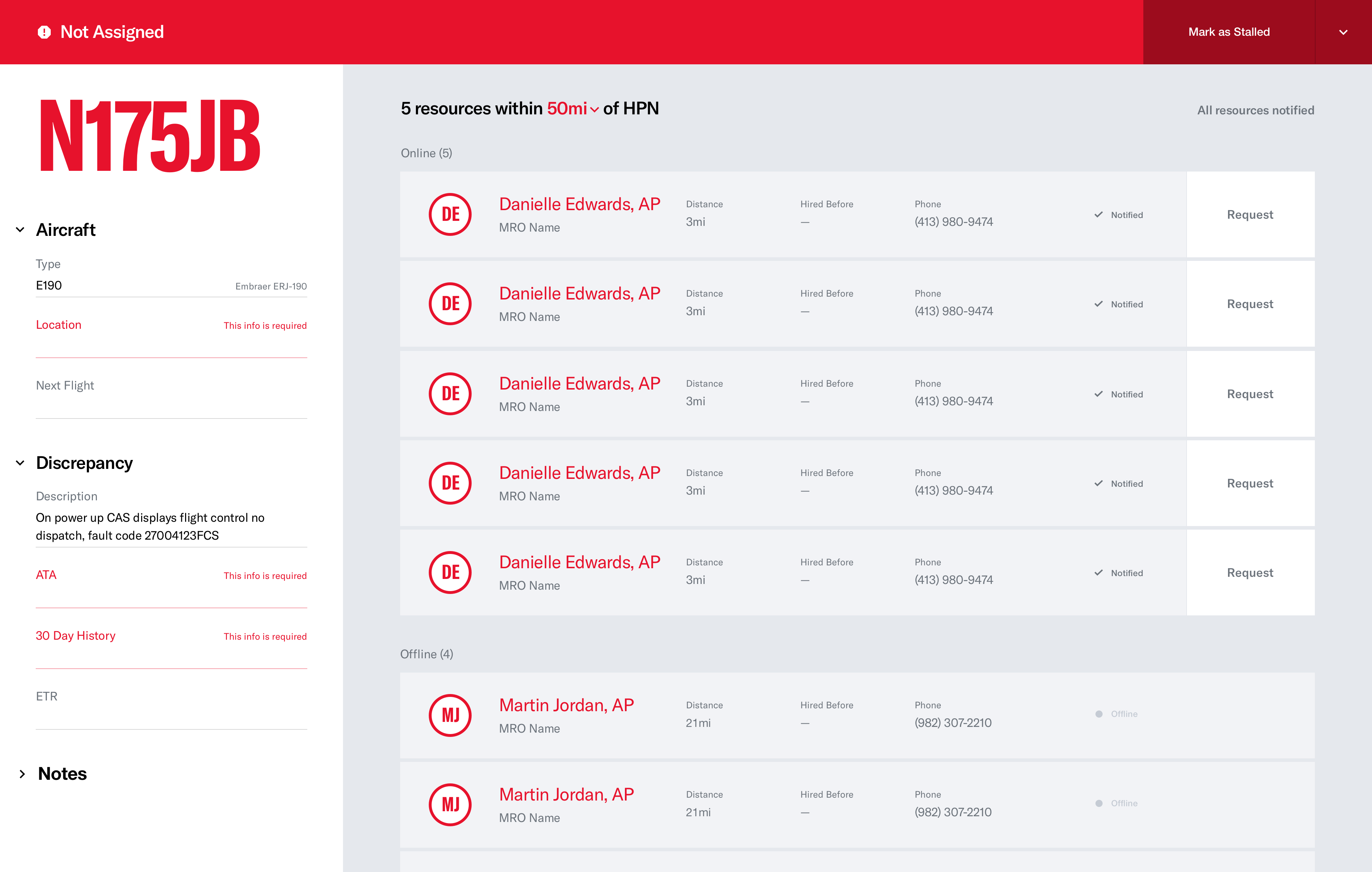Click Mark as Stalled button

[x=1228, y=32]
